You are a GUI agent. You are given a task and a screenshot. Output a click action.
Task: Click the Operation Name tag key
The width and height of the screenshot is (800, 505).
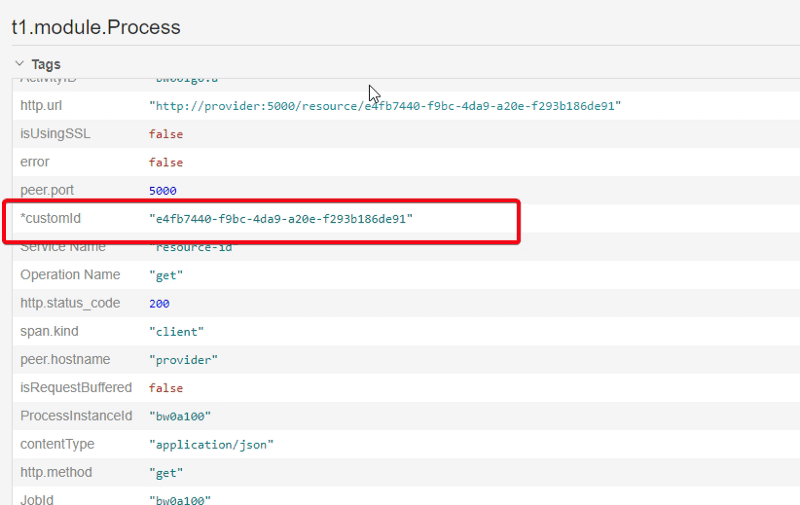pos(70,274)
